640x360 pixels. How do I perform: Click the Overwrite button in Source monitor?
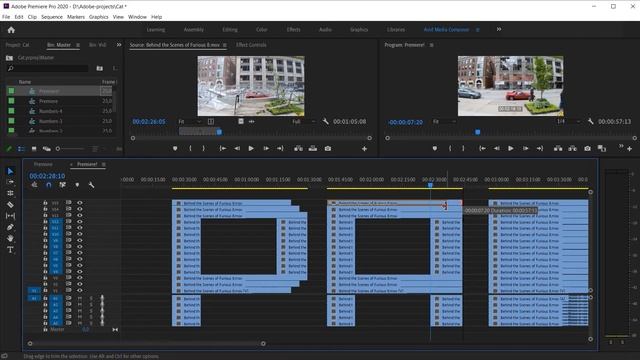[313, 149]
